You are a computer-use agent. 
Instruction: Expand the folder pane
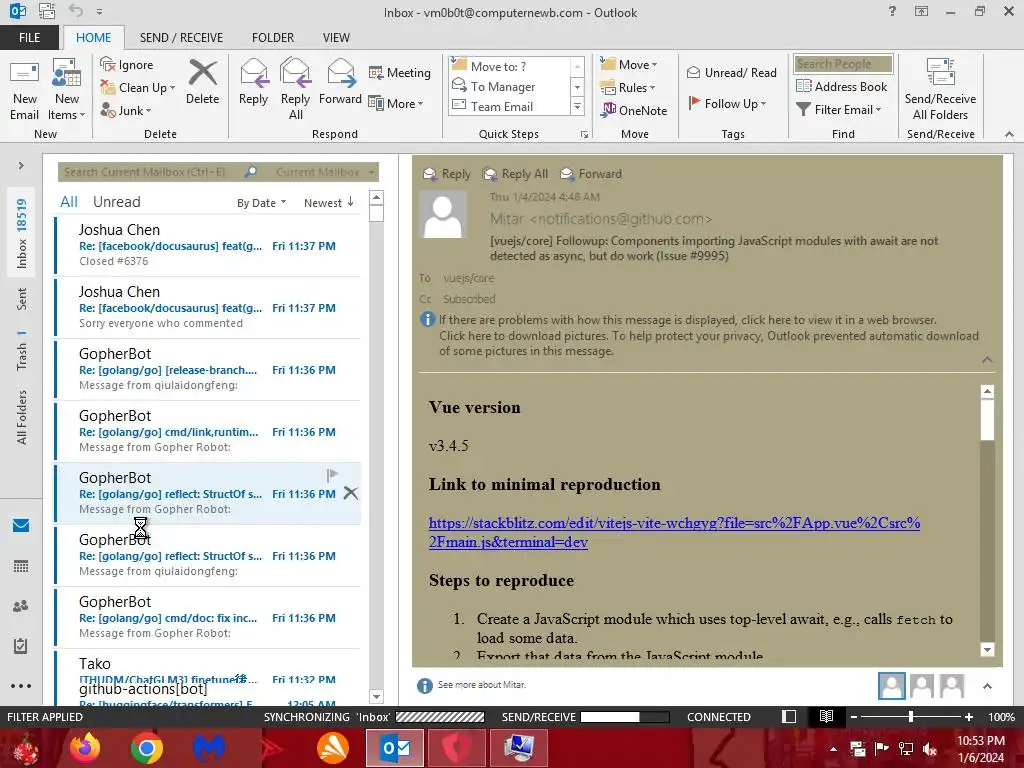coord(21,166)
